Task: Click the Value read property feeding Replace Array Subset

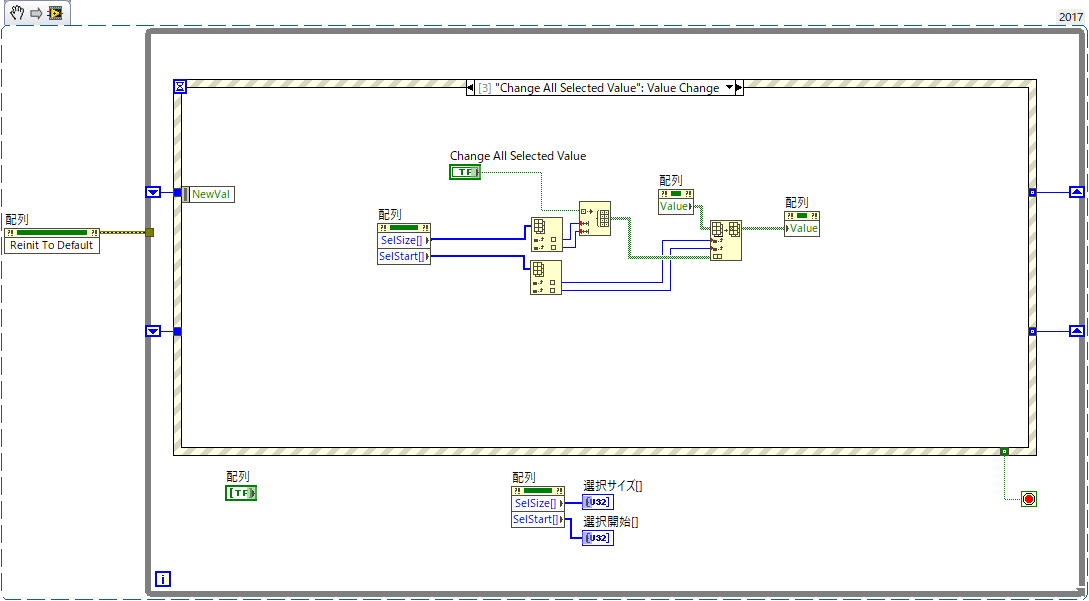Action: point(676,206)
